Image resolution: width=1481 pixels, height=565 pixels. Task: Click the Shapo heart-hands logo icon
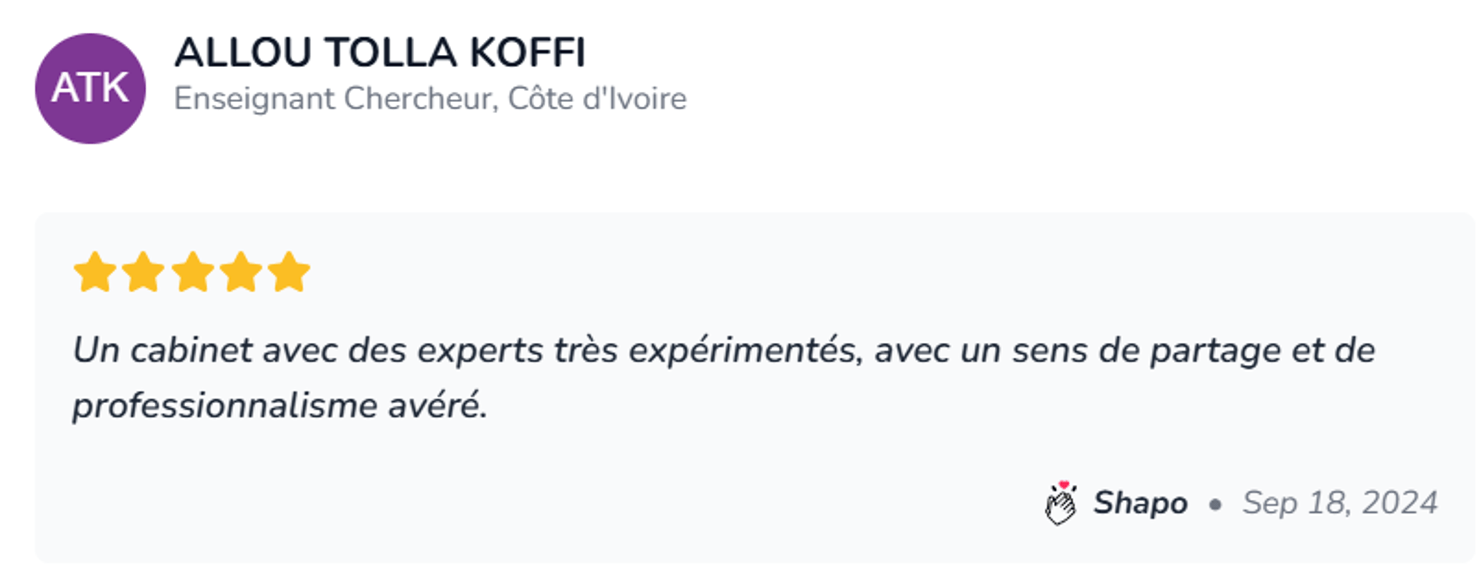[x=1060, y=502]
